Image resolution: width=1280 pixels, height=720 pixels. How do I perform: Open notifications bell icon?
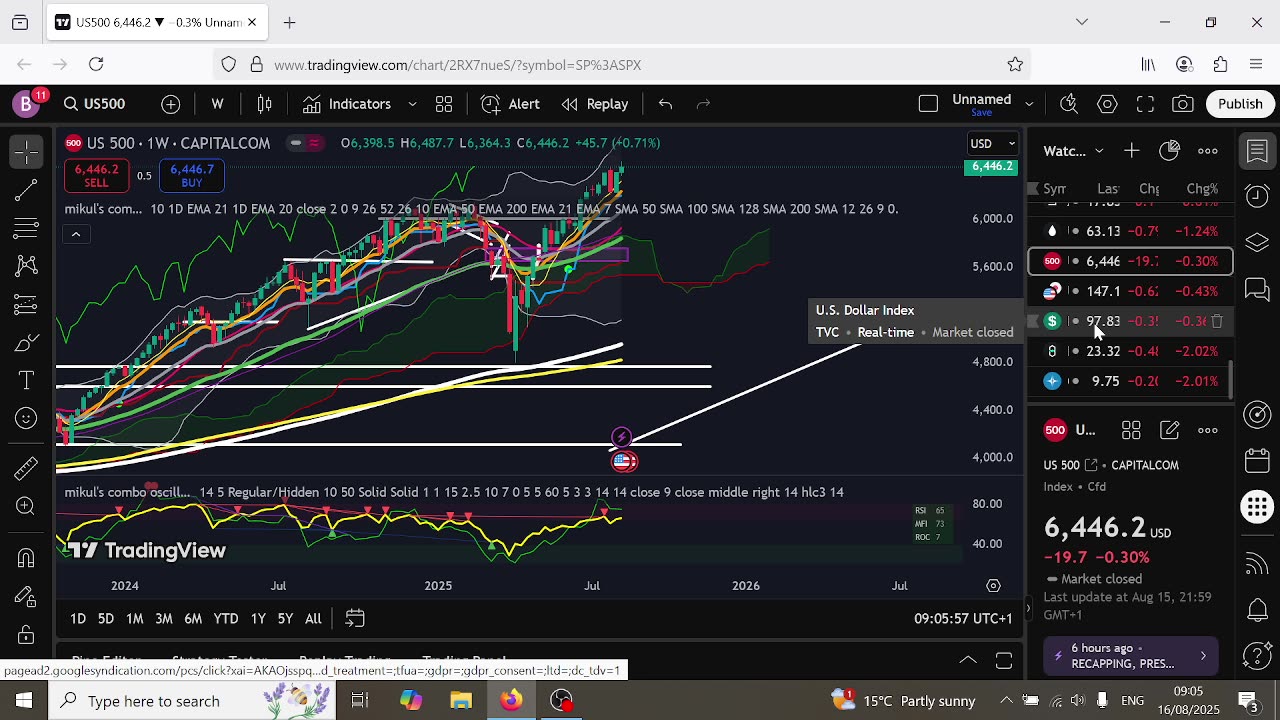[x=1257, y=609]
